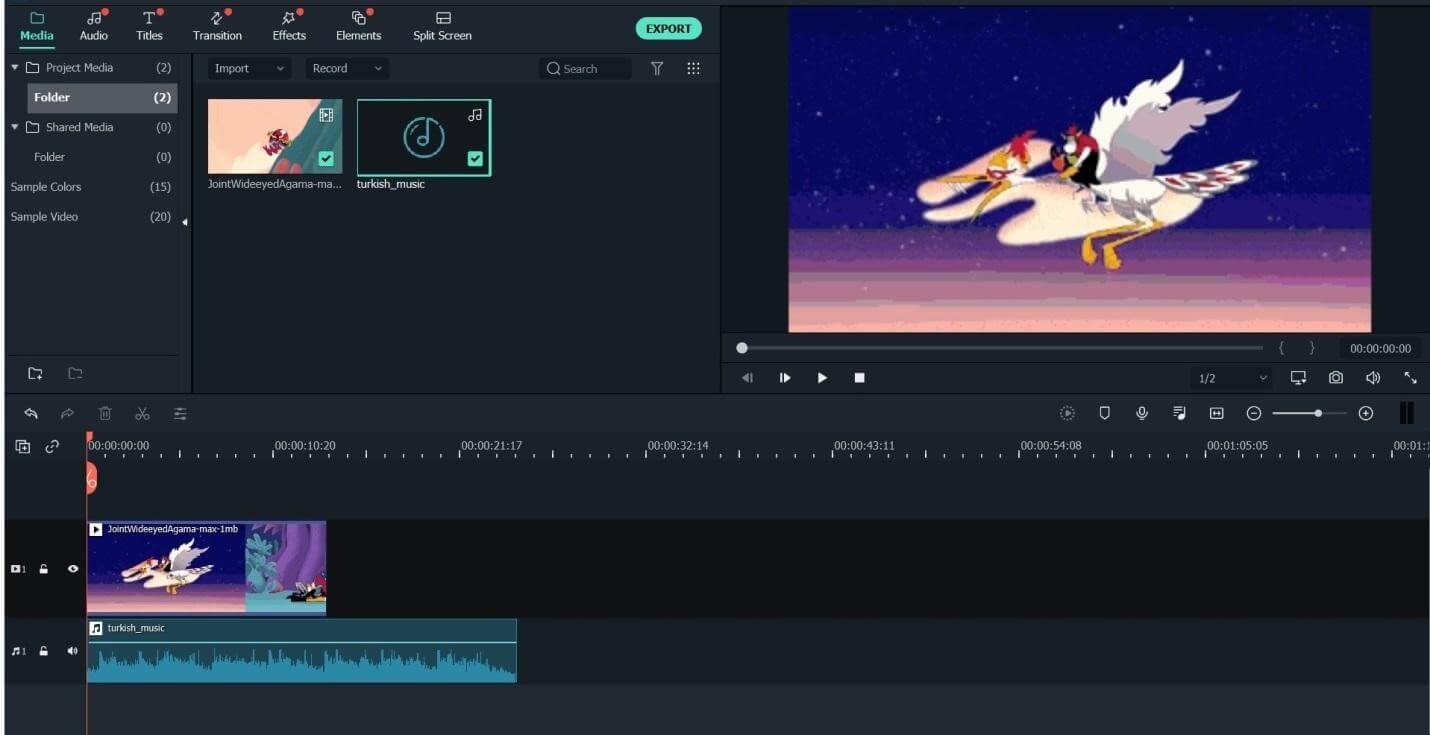Open the edit adjustments sliders icon
Screen dimensions: 1430x735
(180, 413)
